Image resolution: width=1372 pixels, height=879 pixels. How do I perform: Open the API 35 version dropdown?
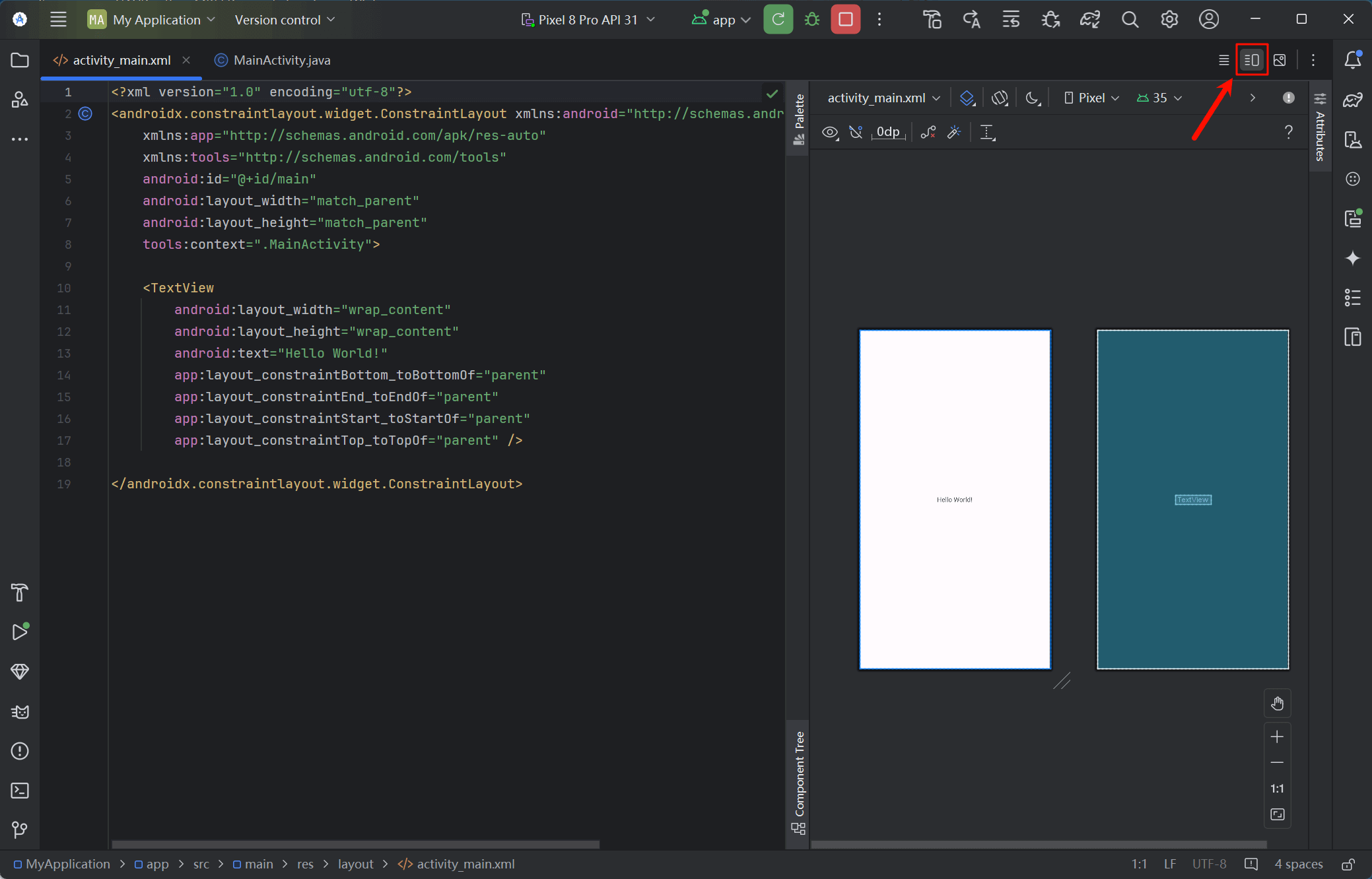(x=1159, y=98)
